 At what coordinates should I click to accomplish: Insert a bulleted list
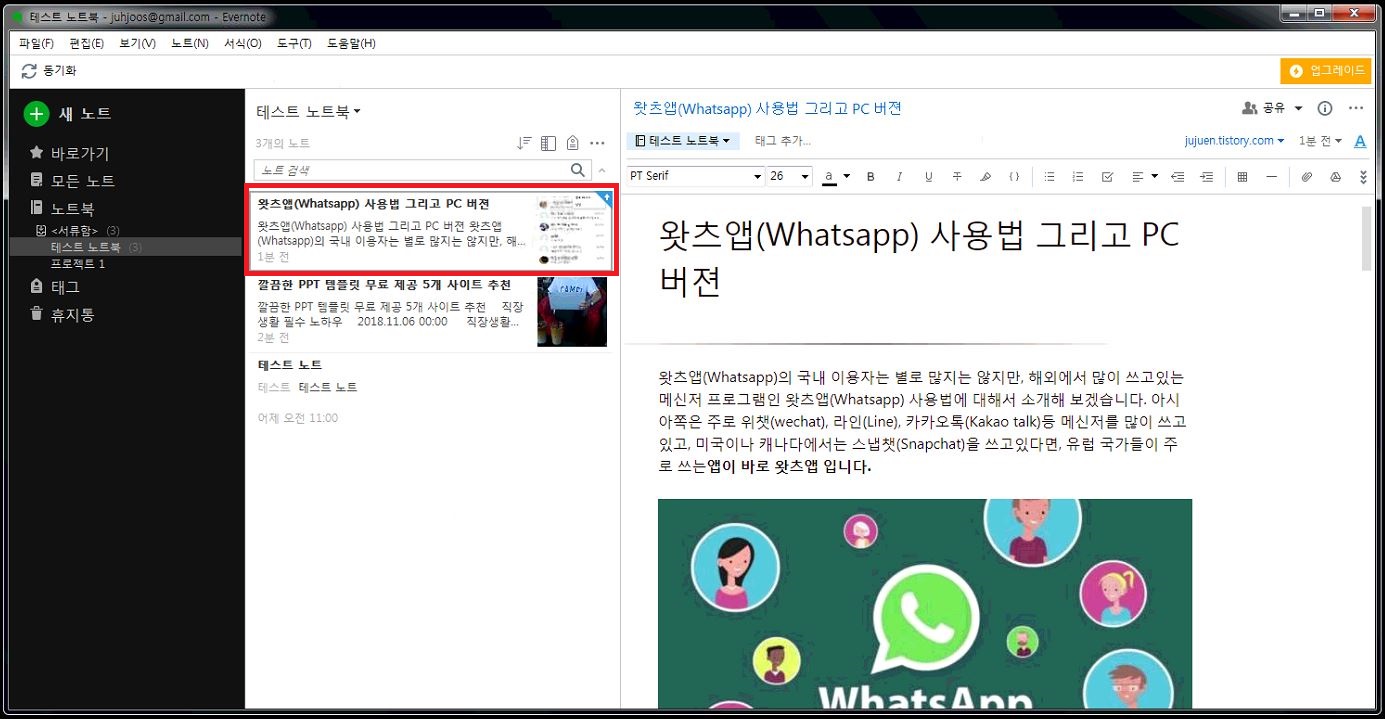(x=1049, y=177)
